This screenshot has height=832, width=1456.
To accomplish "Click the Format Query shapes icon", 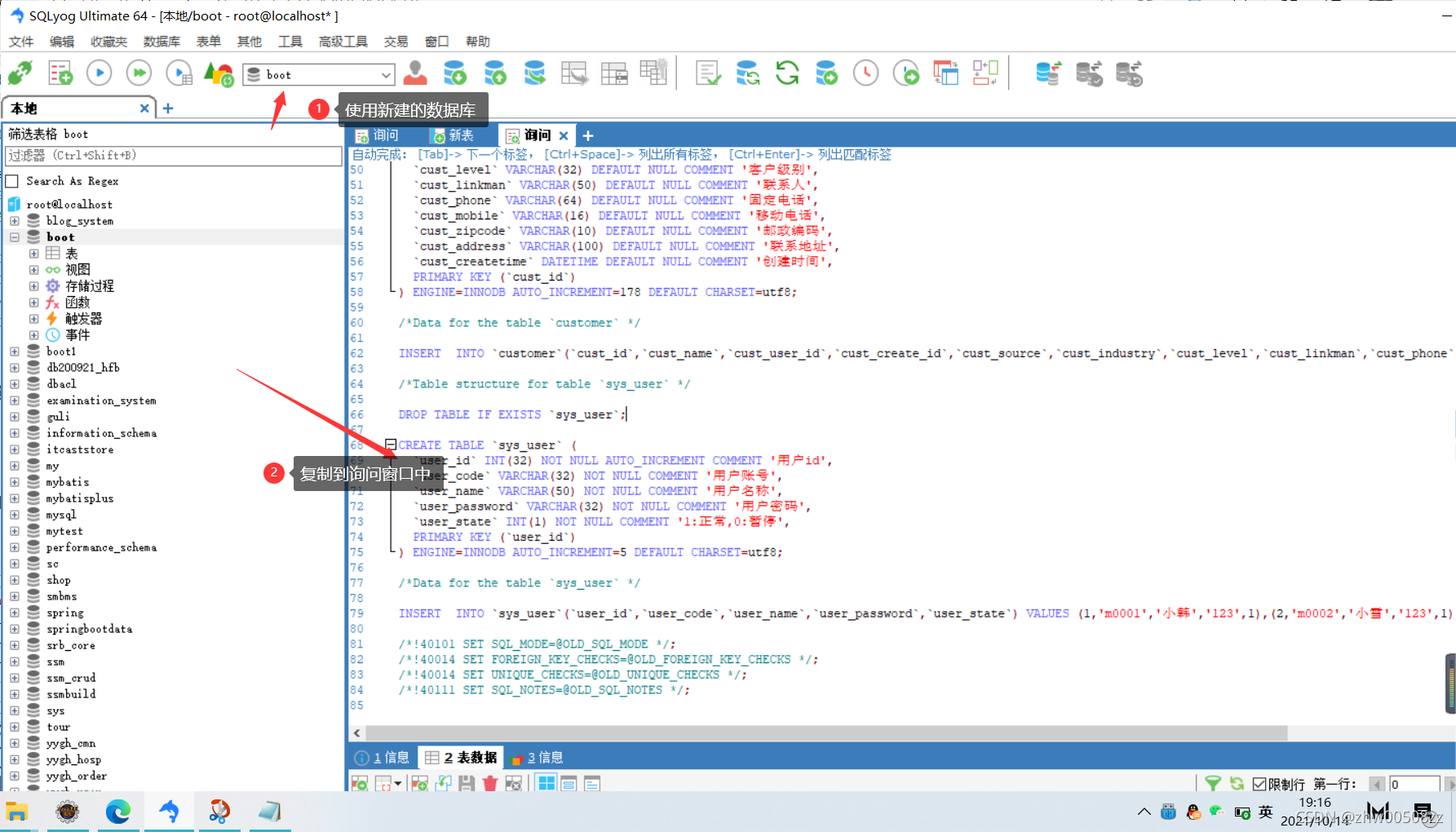I will (219, 73).
